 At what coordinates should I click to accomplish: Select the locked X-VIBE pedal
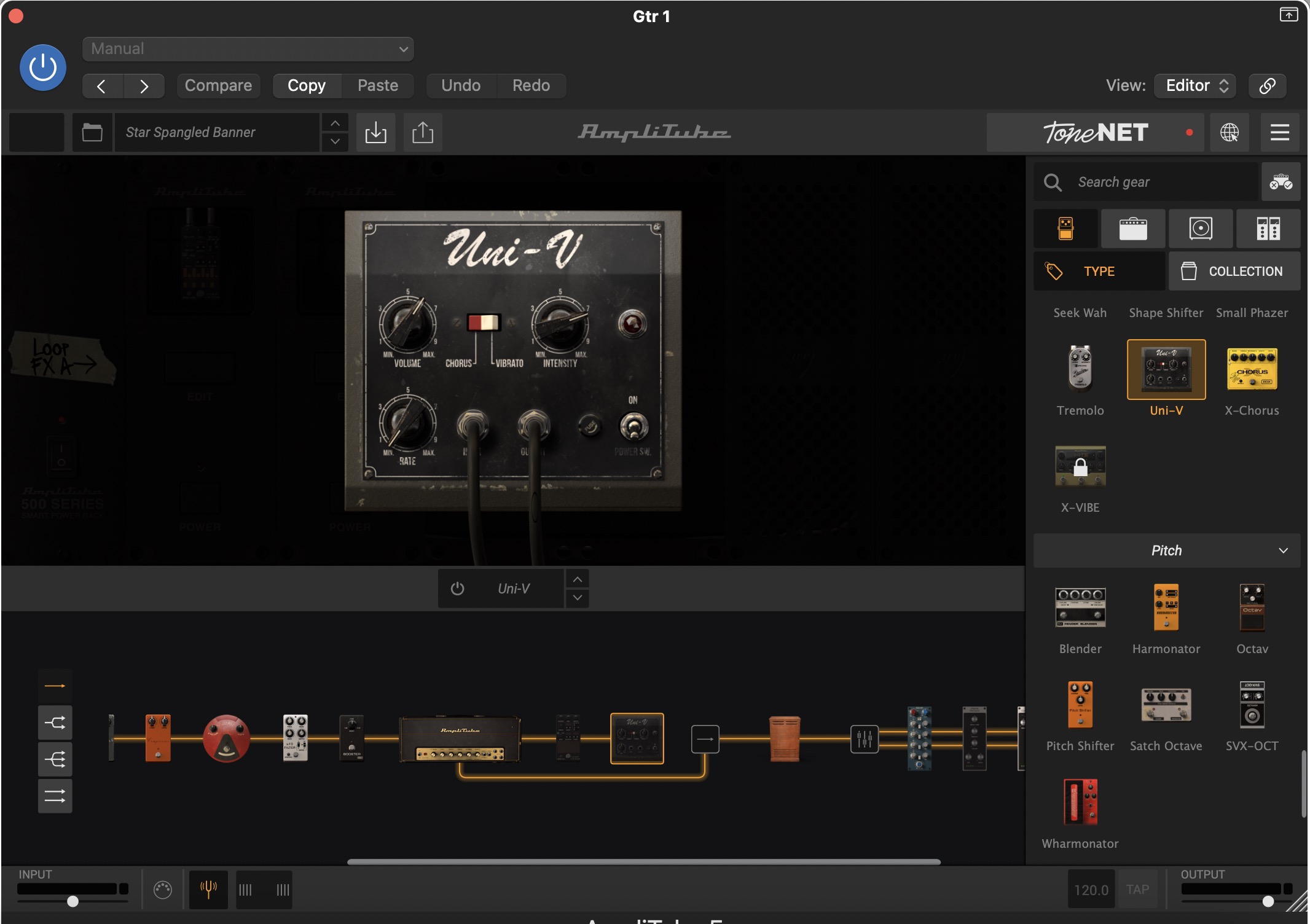pyautogui.click(x=1080, y=467)
